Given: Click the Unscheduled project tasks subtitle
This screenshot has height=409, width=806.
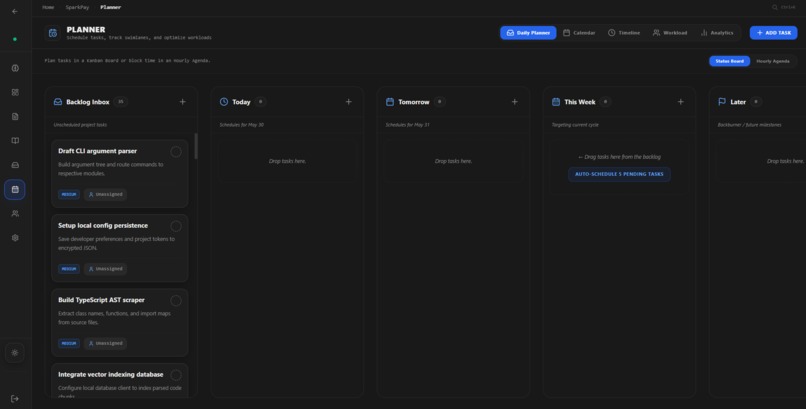Looking at the screenshot, I should [80, 125].
